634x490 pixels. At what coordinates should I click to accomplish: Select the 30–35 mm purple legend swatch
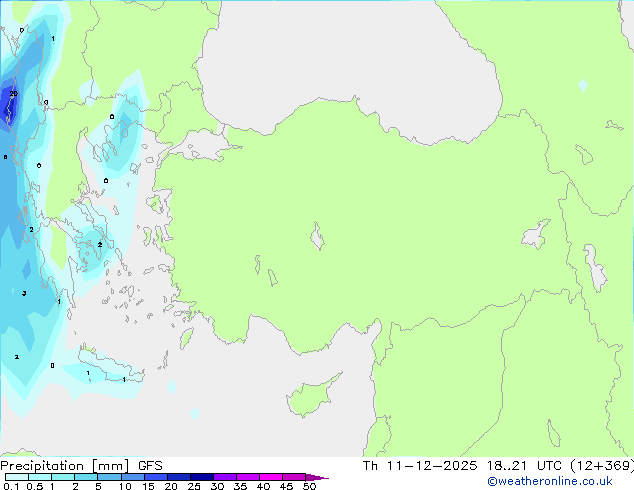(225, 477)
